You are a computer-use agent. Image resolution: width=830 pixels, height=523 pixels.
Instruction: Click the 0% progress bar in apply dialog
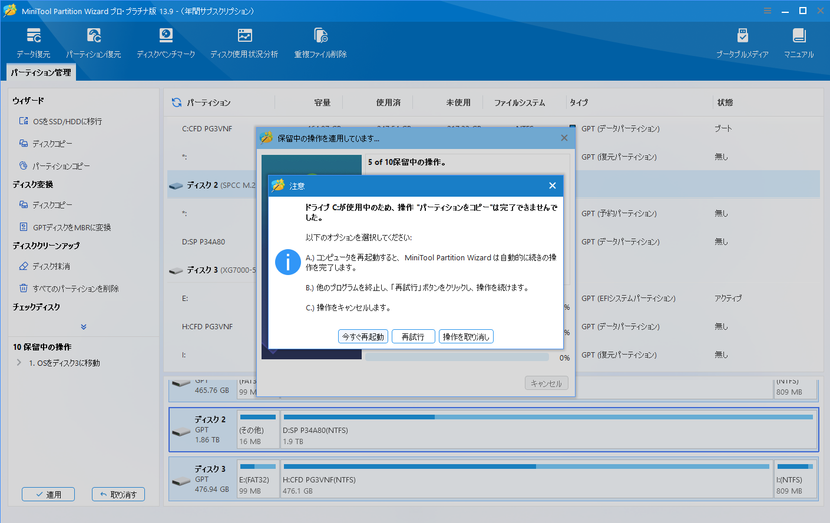457,357
